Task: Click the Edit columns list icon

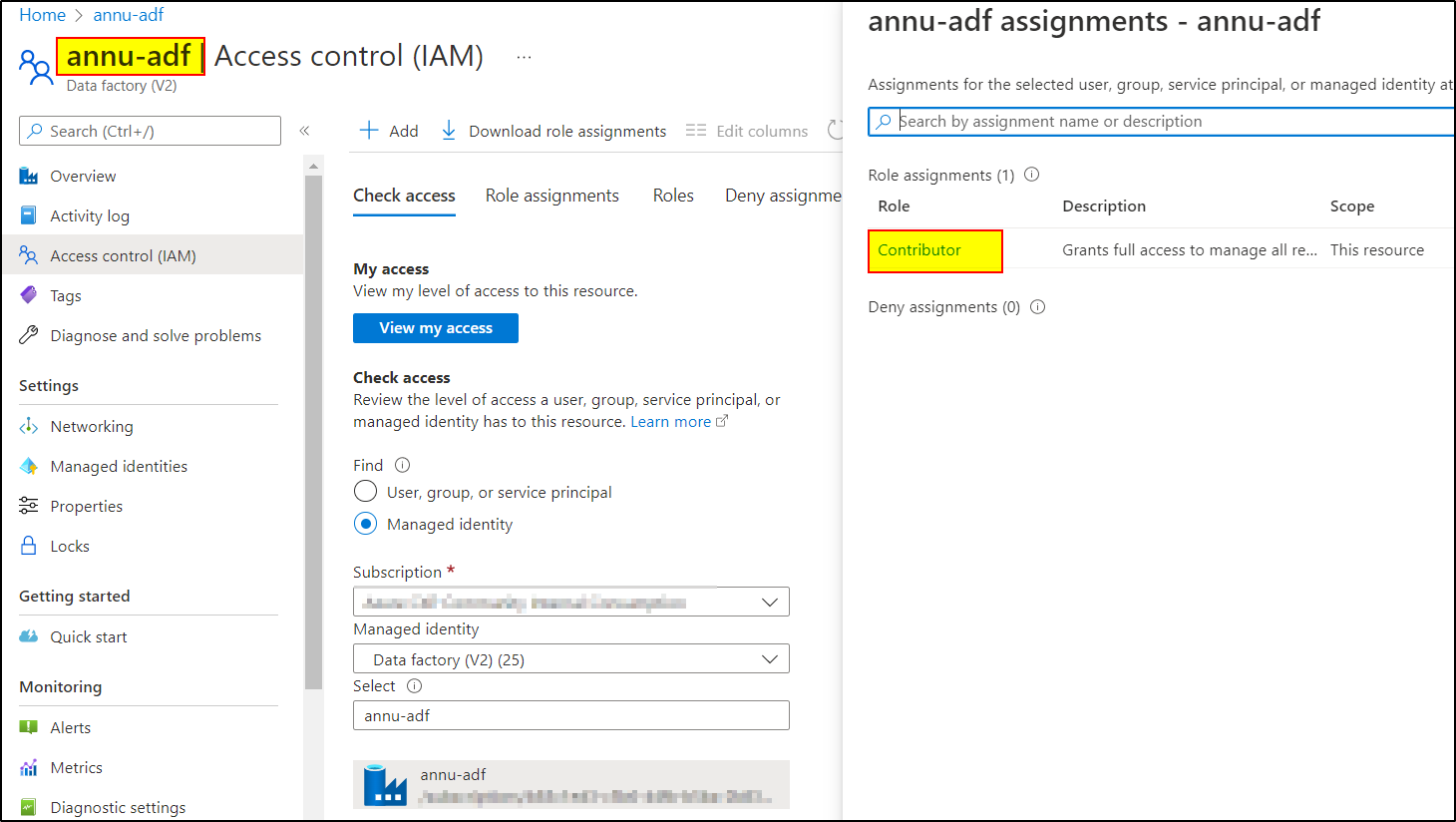Action: pos(696,131)
